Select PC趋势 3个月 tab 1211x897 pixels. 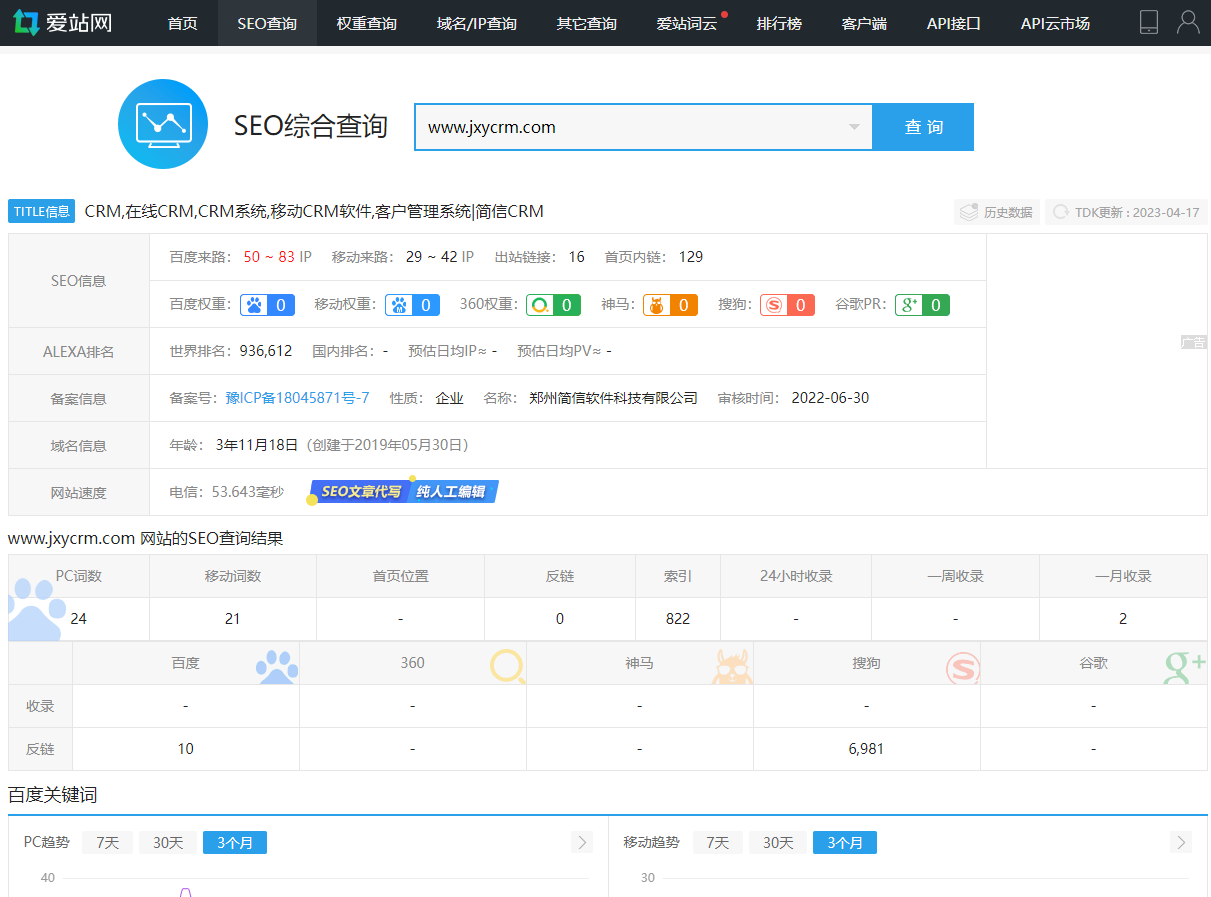tap(235, 842)
